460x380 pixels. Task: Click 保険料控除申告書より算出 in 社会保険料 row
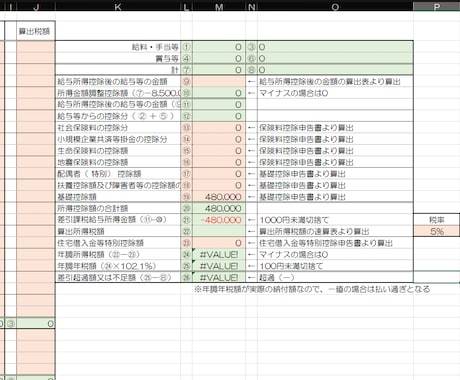306,128
